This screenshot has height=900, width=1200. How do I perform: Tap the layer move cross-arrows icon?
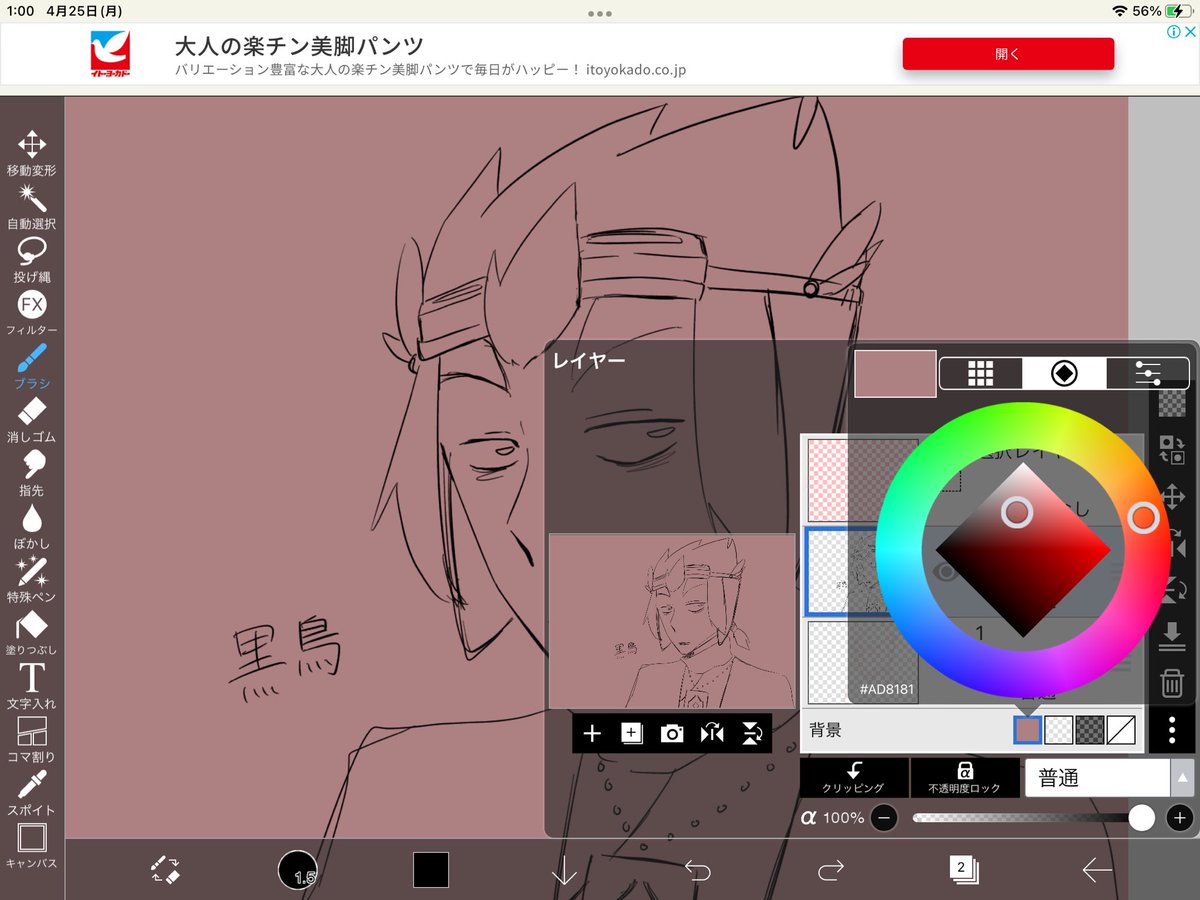[x=1172, y=497]
